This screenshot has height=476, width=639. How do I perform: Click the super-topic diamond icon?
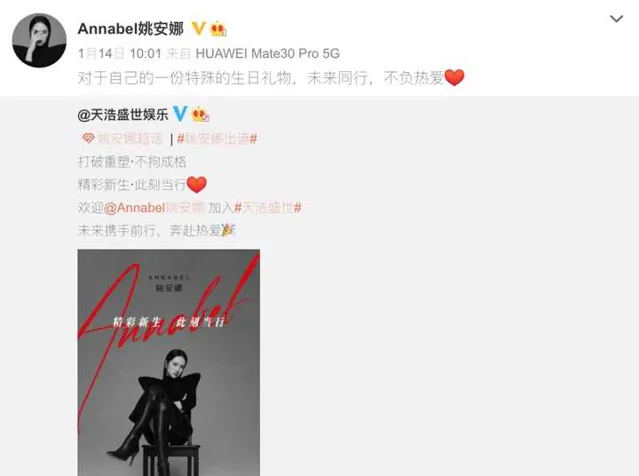pos(88,138)
